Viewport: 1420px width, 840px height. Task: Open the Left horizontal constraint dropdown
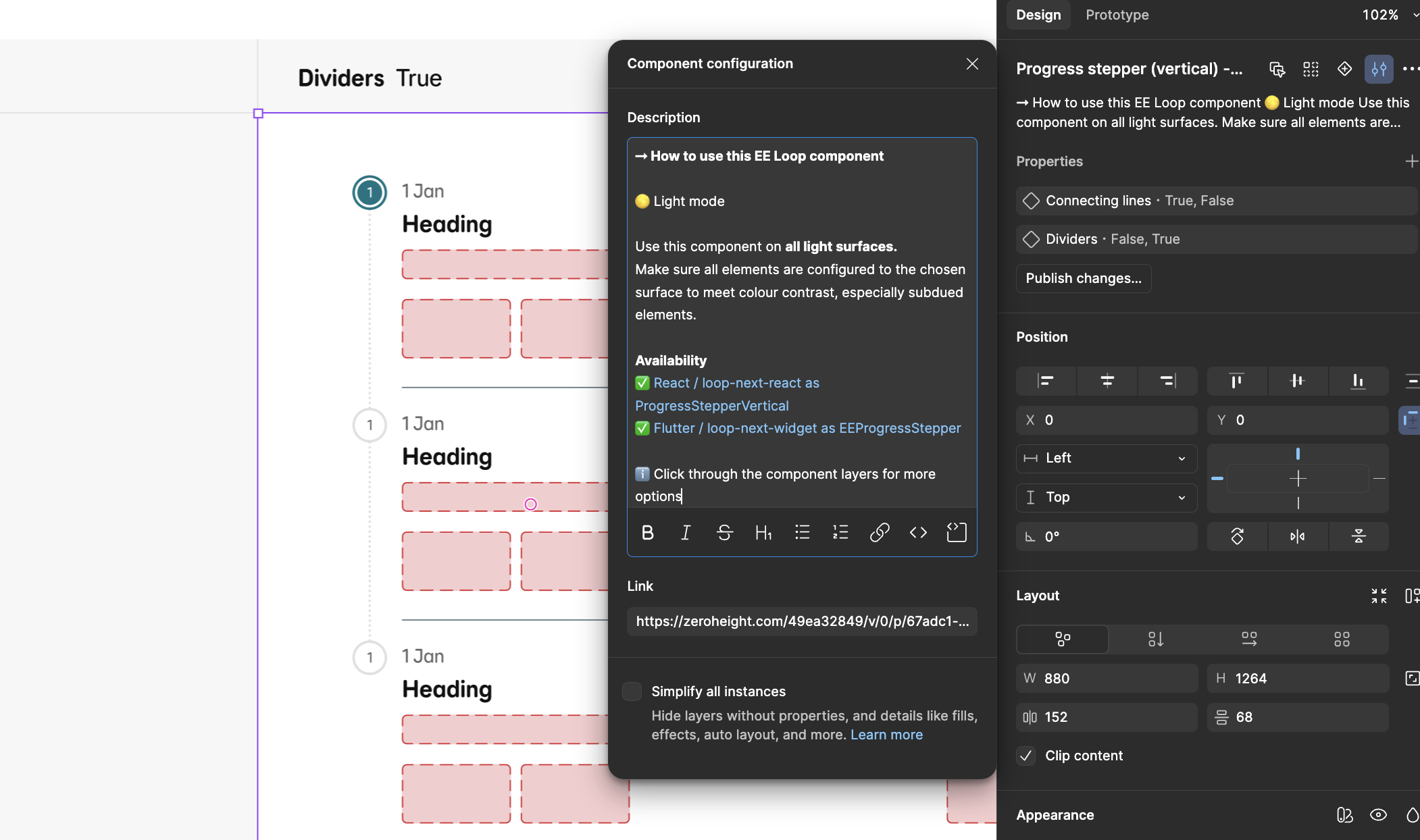(1107, 458)
